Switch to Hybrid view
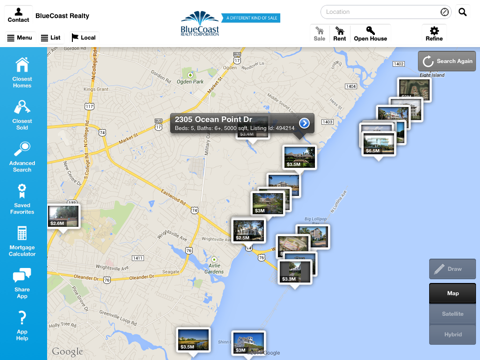 [x=452, y=335]
